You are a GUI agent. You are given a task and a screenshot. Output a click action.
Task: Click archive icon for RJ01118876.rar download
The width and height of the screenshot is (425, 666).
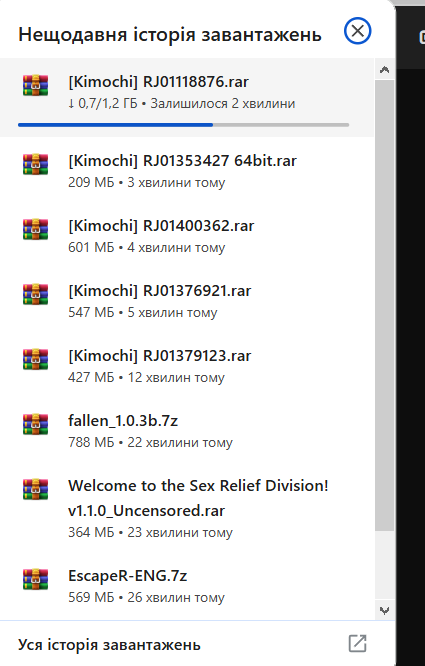click(x=35, y=85)
